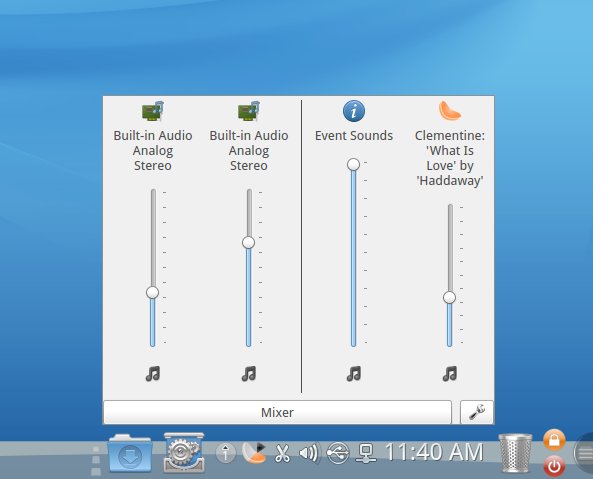
Task: Click the orange Clementine icon in mixer
Action: [449, 111]
